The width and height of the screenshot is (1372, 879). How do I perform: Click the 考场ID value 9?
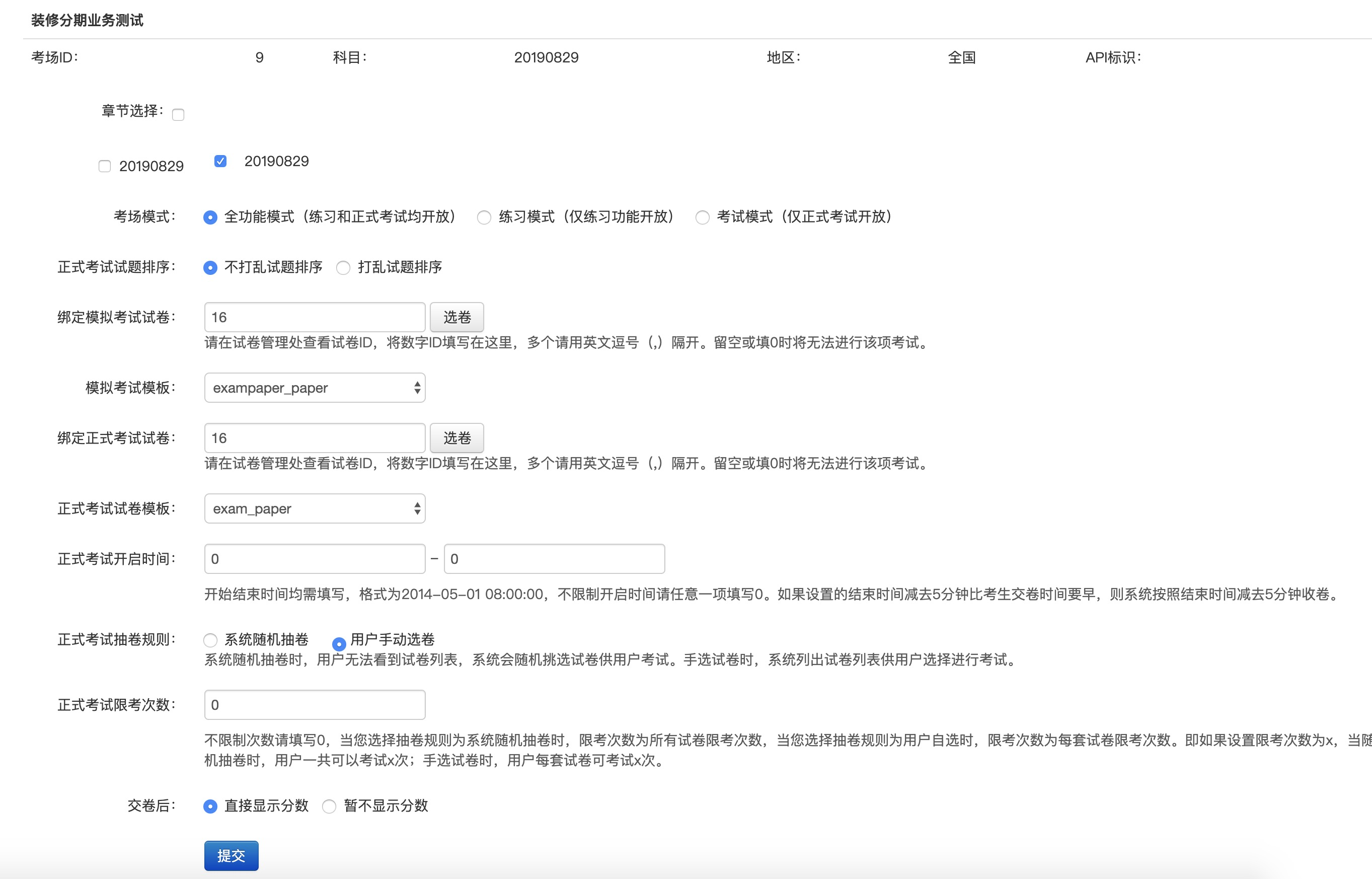[x=260, y=58]
